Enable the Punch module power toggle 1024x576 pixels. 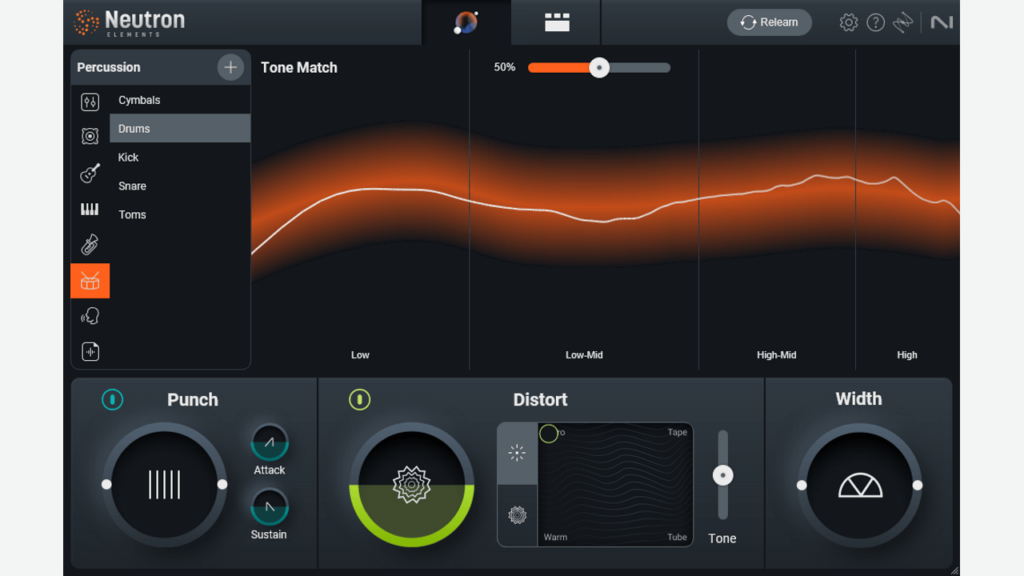coord(113,399)
